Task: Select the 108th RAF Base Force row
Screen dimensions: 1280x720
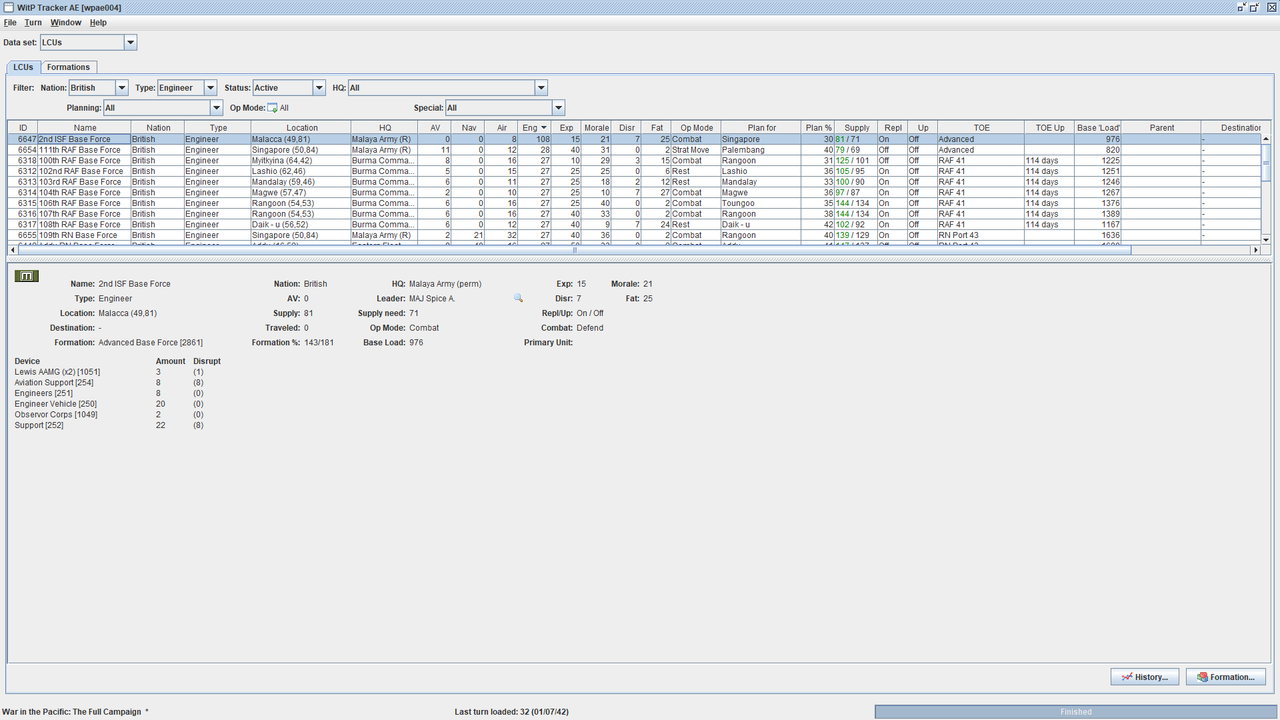Action: pyautogui.click(x=634, y=224)
